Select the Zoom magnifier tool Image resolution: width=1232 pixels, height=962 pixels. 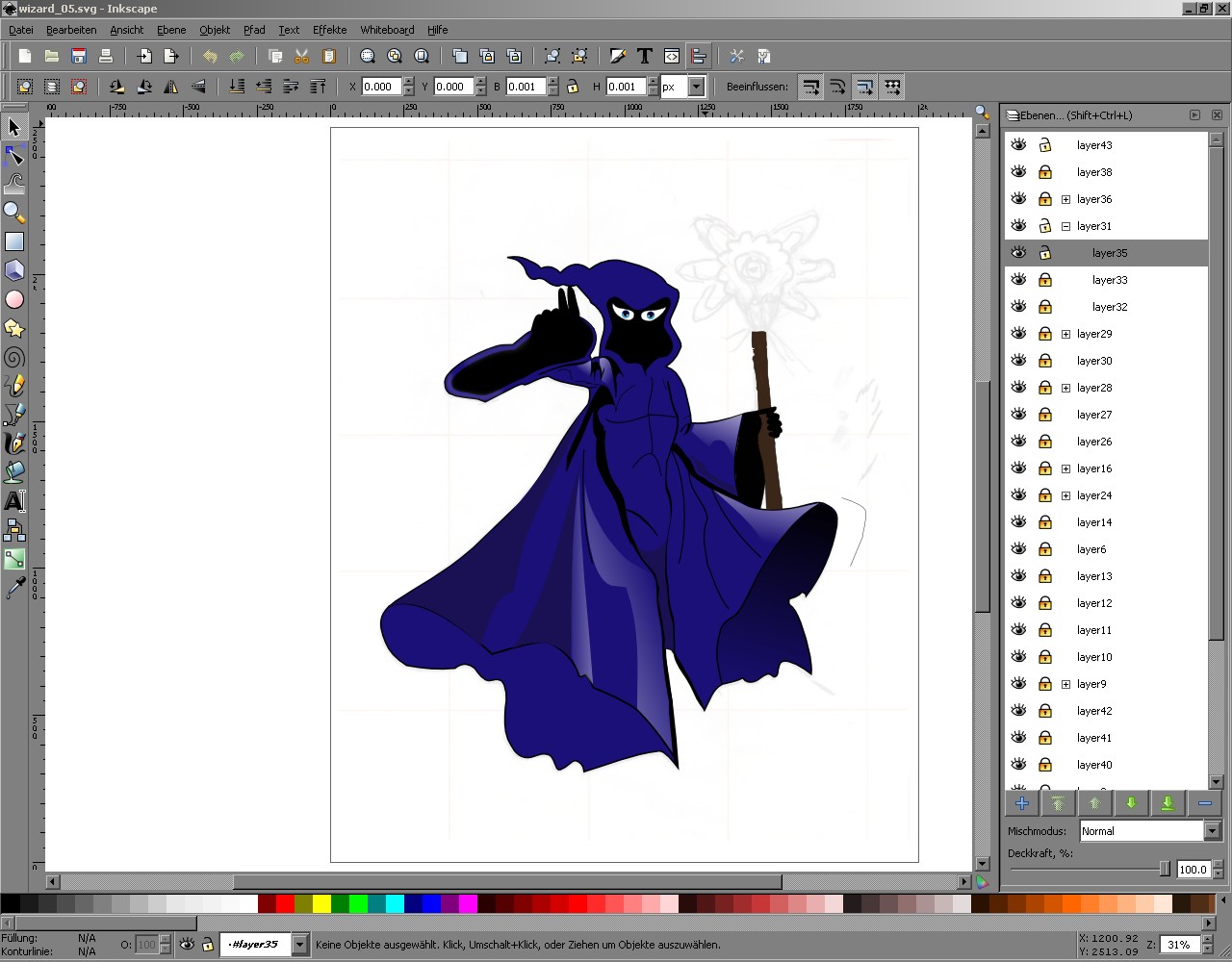pos(14,213)
